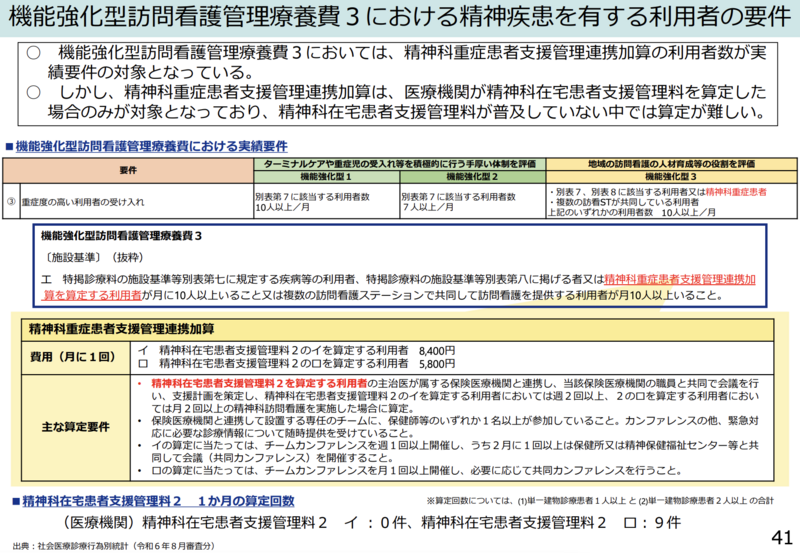The height and width of the screenshot is (553, 800).
Task: Click red 精神科重症患者 text in the table
Action: click(736, 191)
